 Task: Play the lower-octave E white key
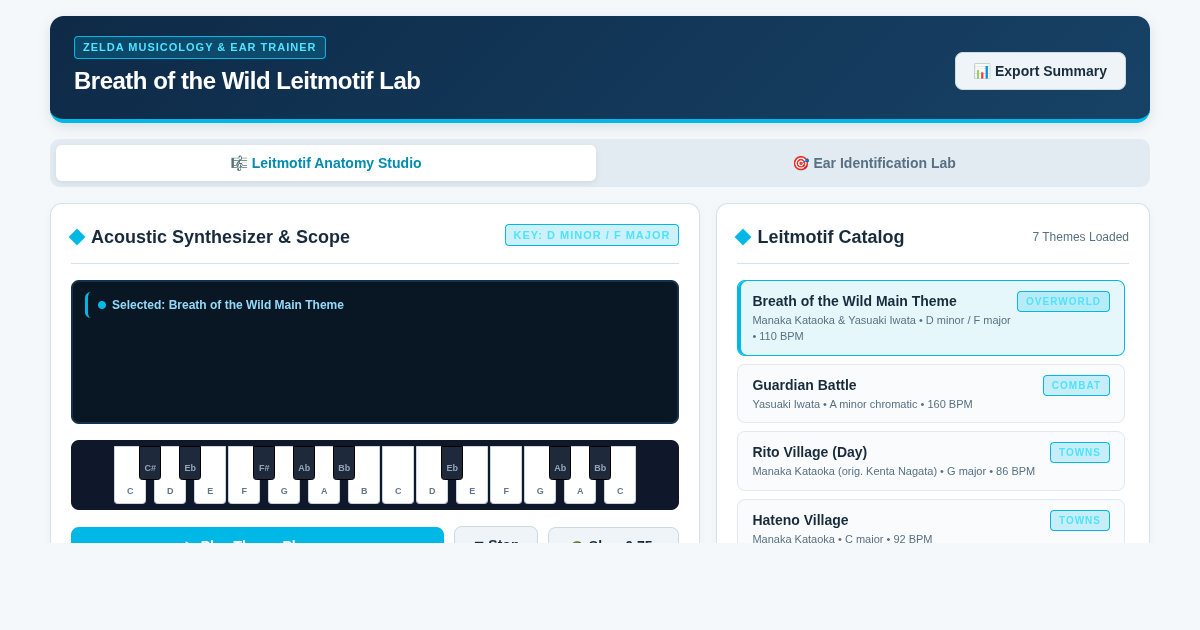pyautogui.click(x=210, y=490)
